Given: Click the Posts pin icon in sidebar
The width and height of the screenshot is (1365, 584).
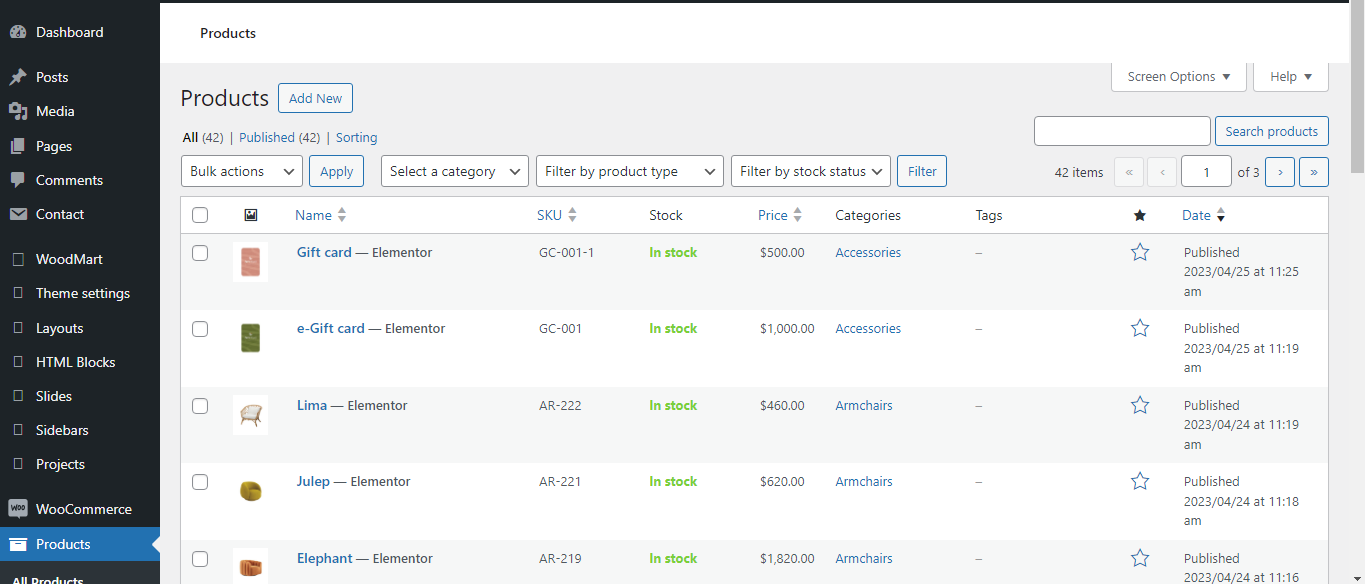Looking at the screenshot, I should coord(20,76).
